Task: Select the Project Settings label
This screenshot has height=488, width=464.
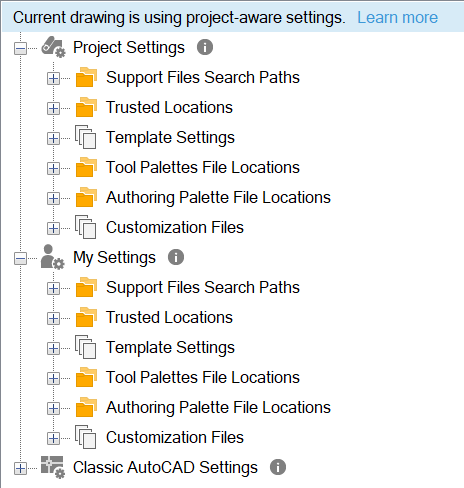Action: point(129,47)
